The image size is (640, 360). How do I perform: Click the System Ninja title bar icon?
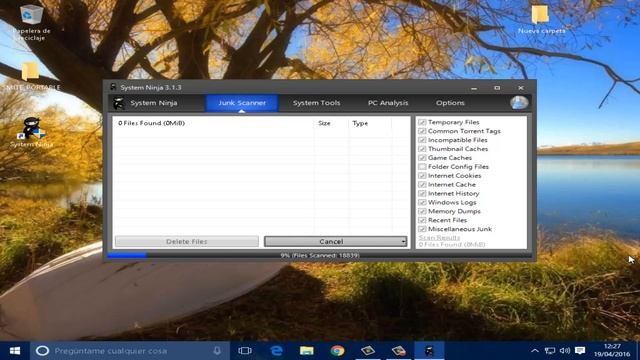tap(113, 87)
